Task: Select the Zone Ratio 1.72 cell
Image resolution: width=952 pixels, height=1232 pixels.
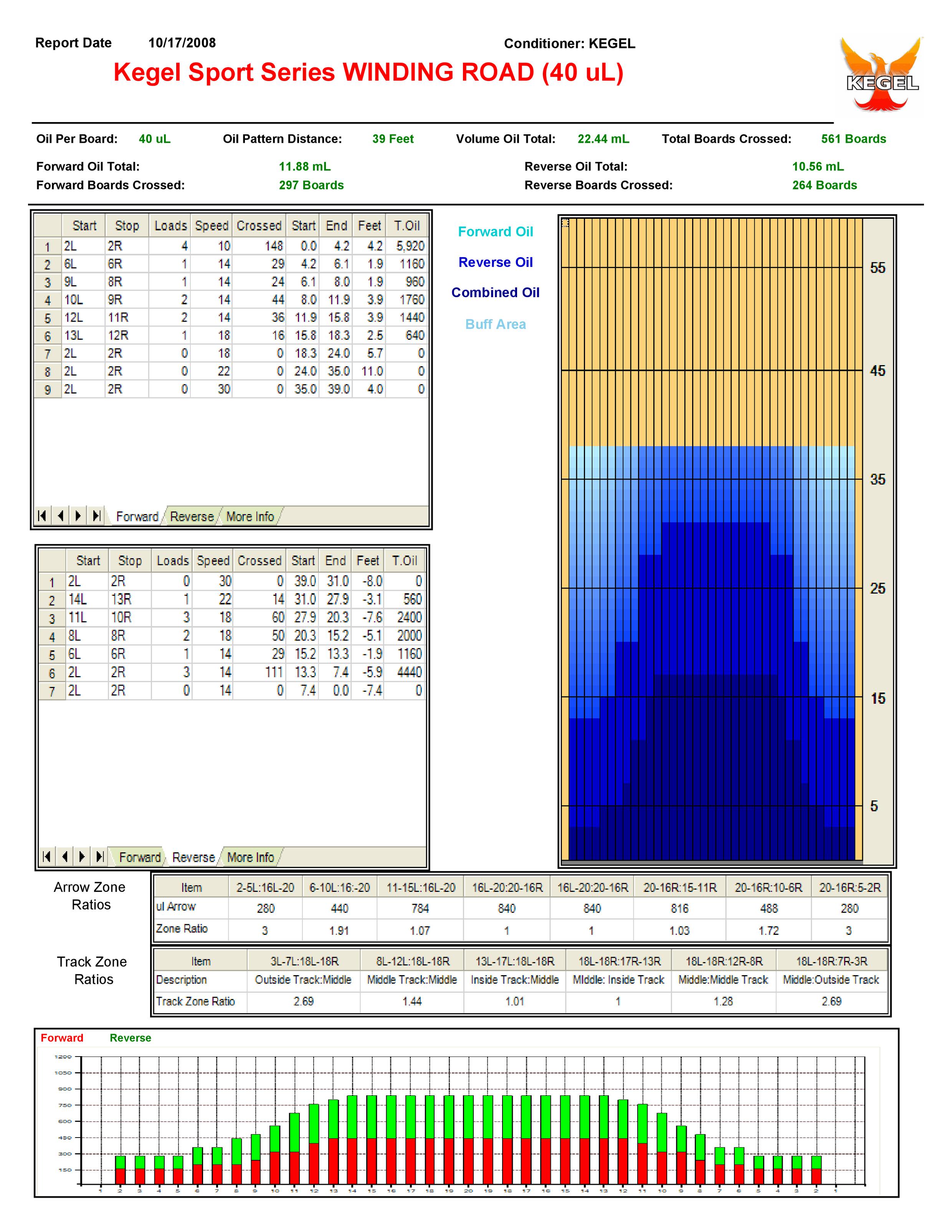Action: 768,931
